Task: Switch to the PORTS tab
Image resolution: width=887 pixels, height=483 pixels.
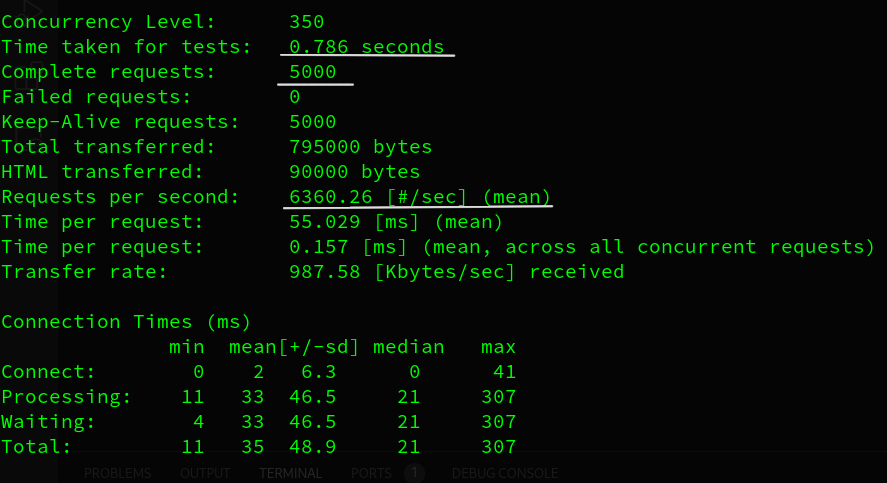Action: [371, 473]
